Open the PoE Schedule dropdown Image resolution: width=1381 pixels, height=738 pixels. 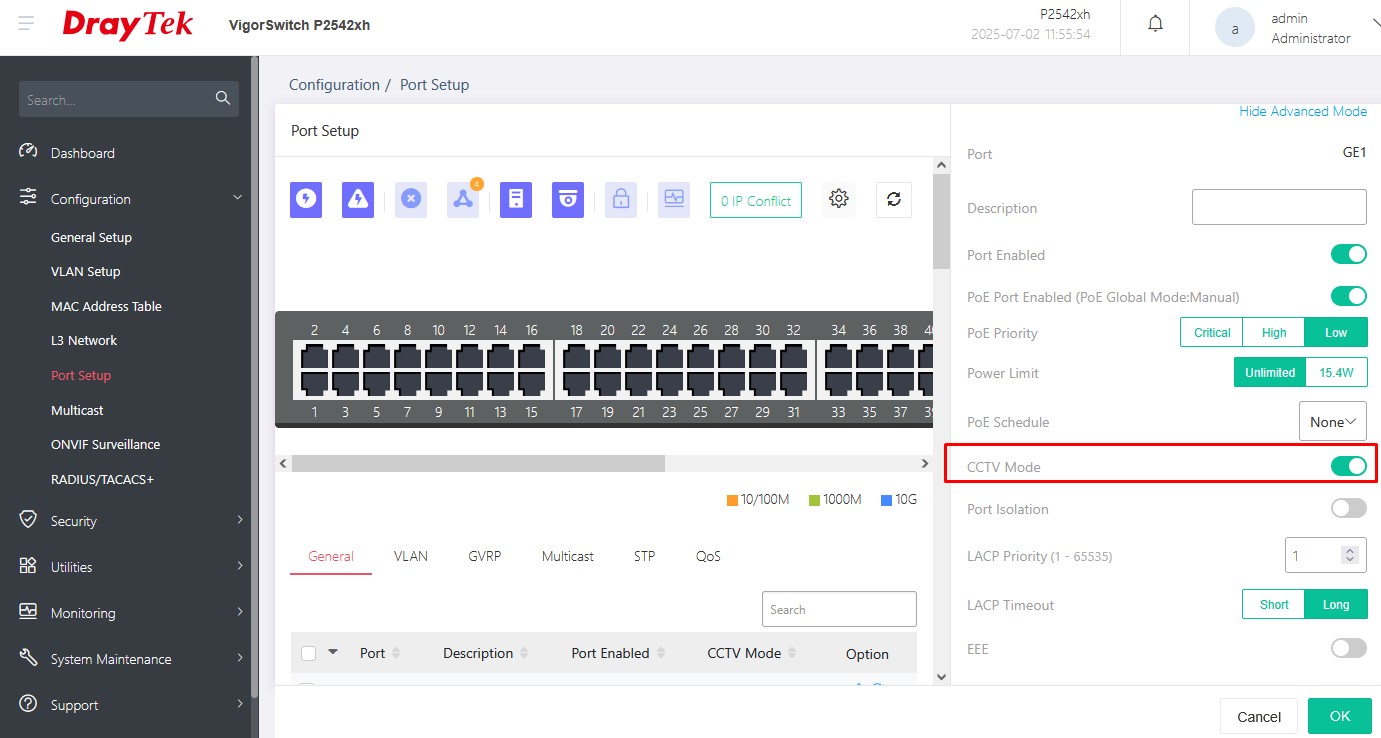coord(1332,422)
